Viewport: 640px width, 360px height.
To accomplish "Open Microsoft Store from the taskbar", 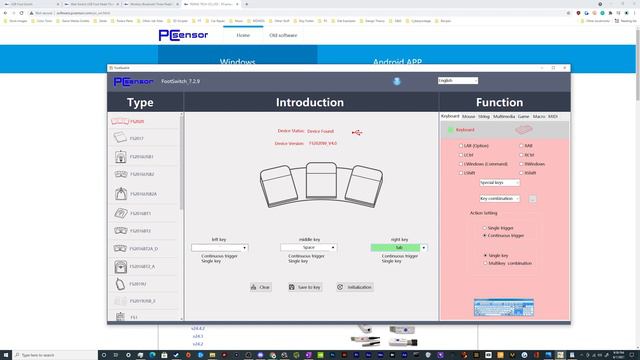I will coord(164,355).
